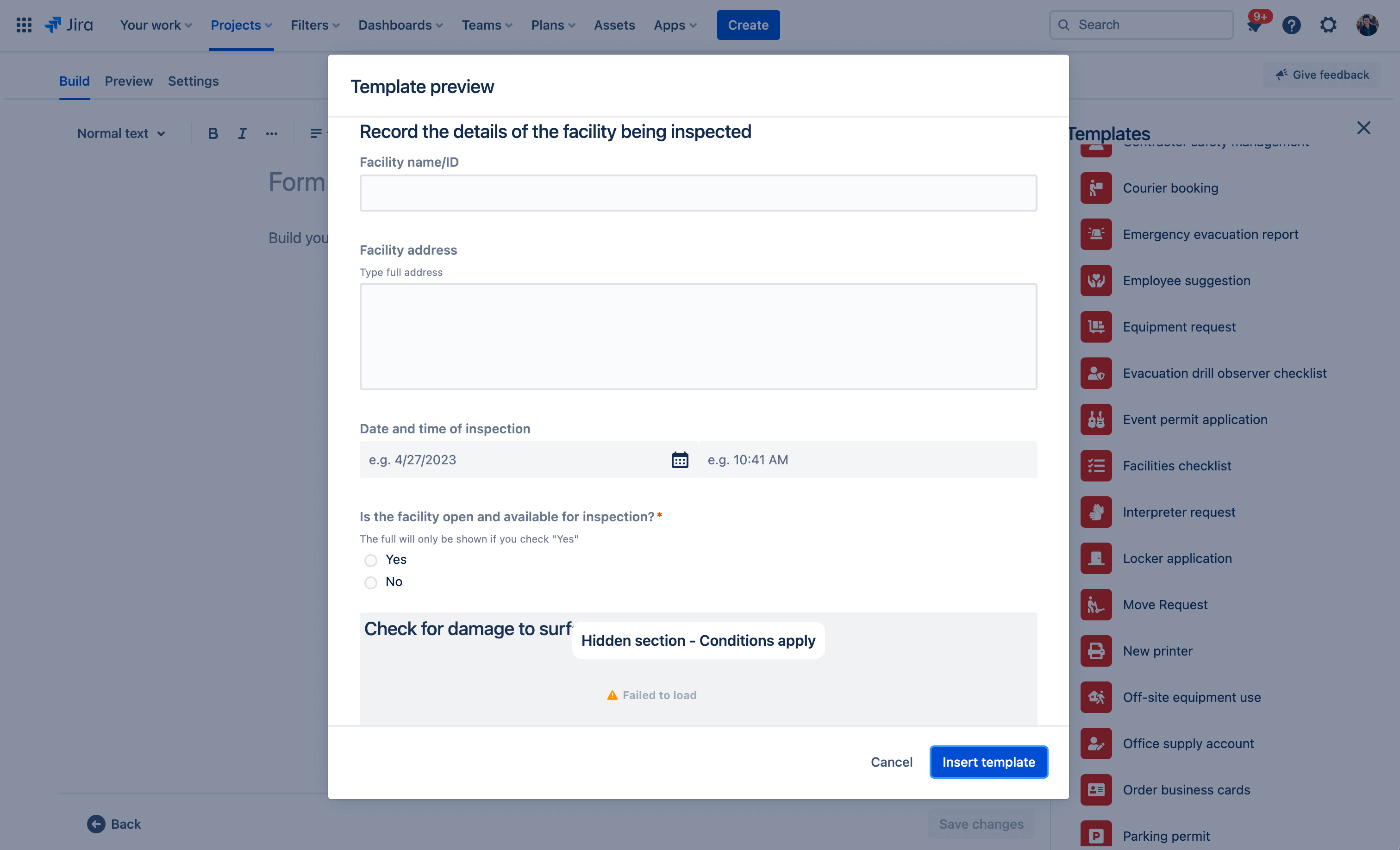Insert the selected template

(x=988, y=761)
